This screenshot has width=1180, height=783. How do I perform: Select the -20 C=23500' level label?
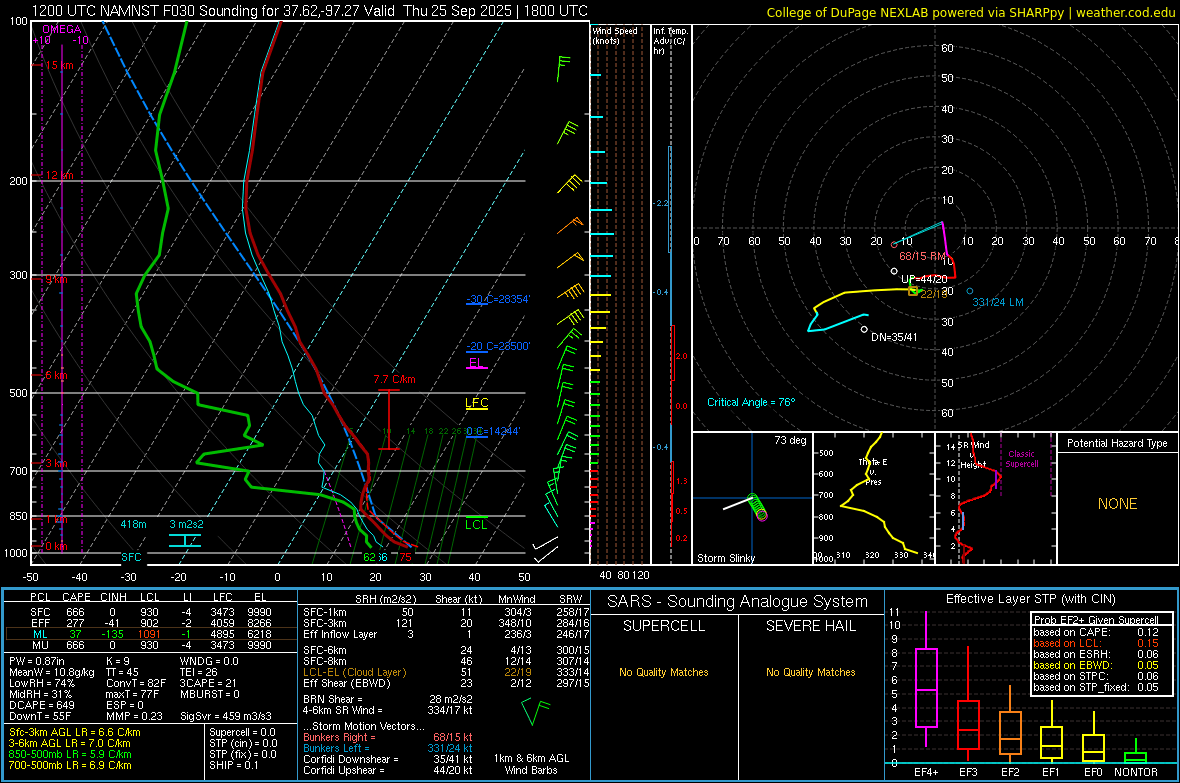497,346
